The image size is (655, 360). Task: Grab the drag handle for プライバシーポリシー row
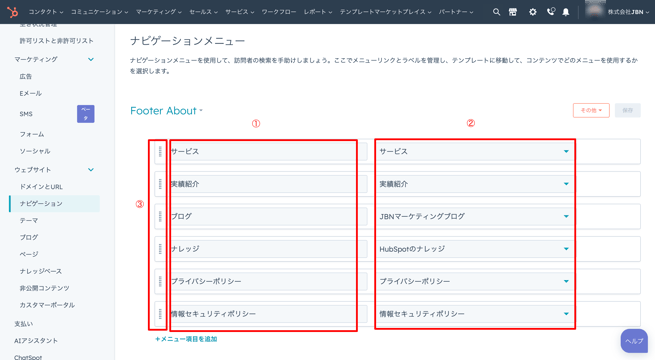tap(160, 281)
